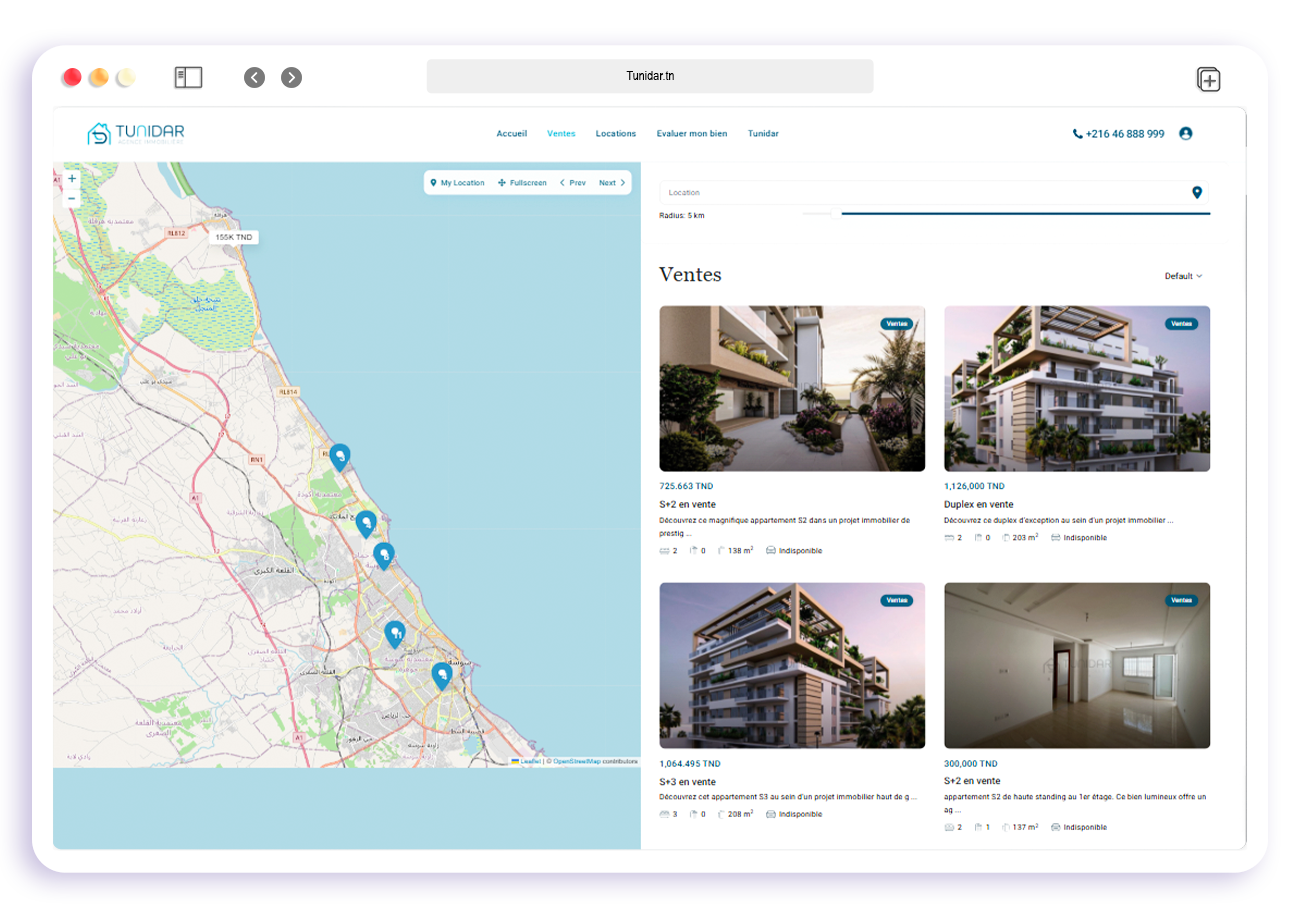Image resolution: width=1300 pixels, height=918 pixels.
Task: Click the Tunidar logo
Action: (x=136, y=133)
